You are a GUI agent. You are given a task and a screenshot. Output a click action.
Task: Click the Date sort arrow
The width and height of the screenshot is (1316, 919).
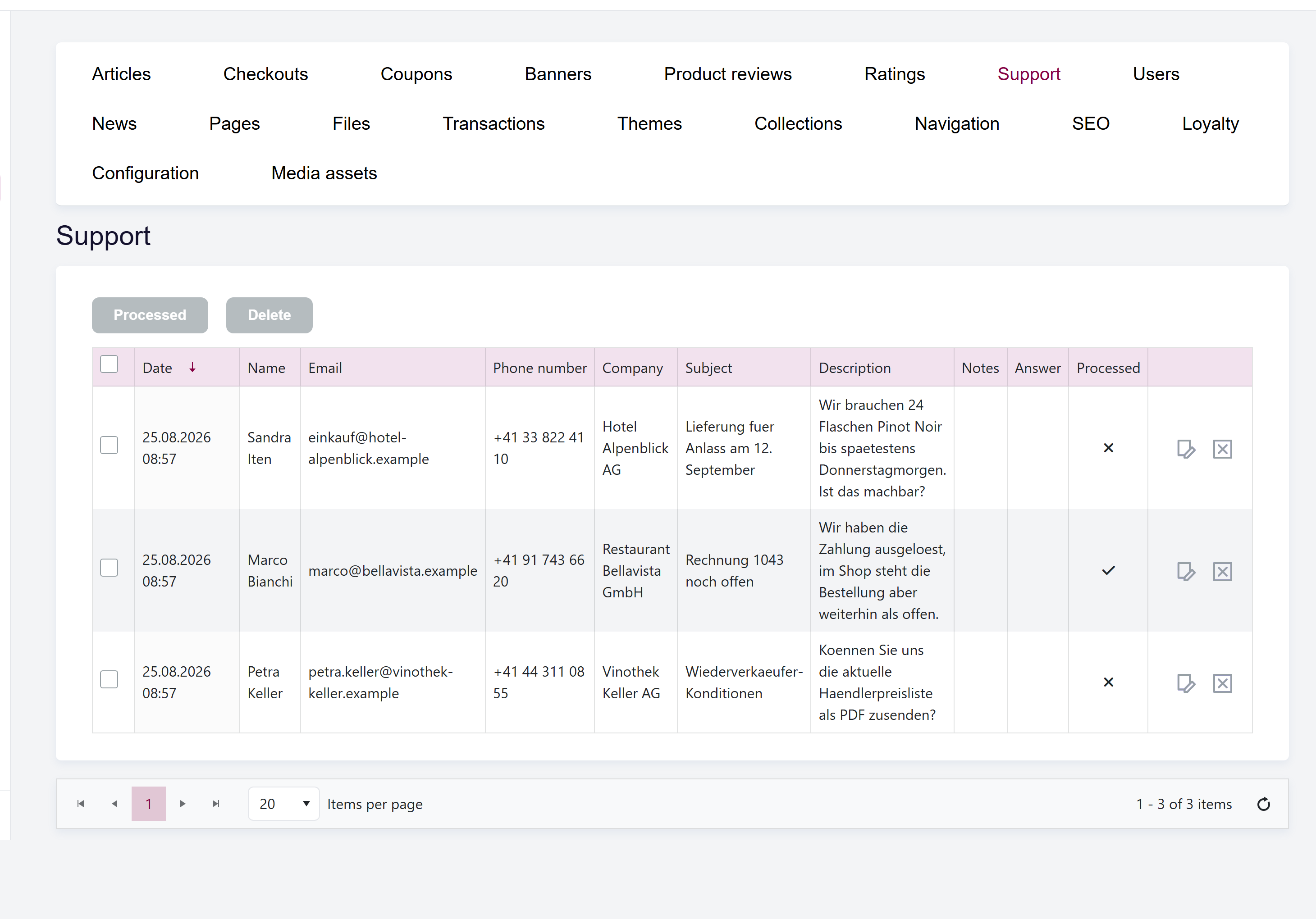click(192, 368)
